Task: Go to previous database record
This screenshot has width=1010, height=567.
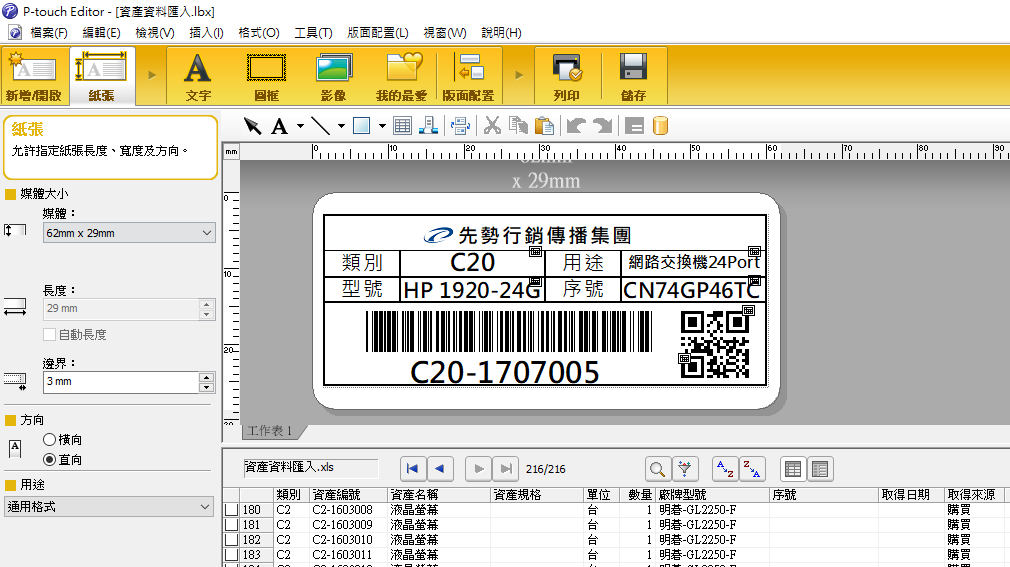Action: click(440, 469)
